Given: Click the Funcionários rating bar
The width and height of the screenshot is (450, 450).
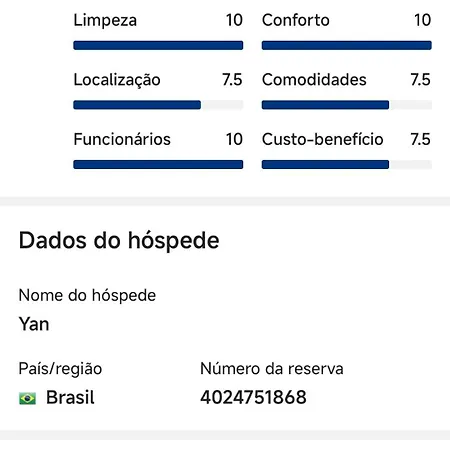Looking at the screenshot, I should [x=158, y=164].
